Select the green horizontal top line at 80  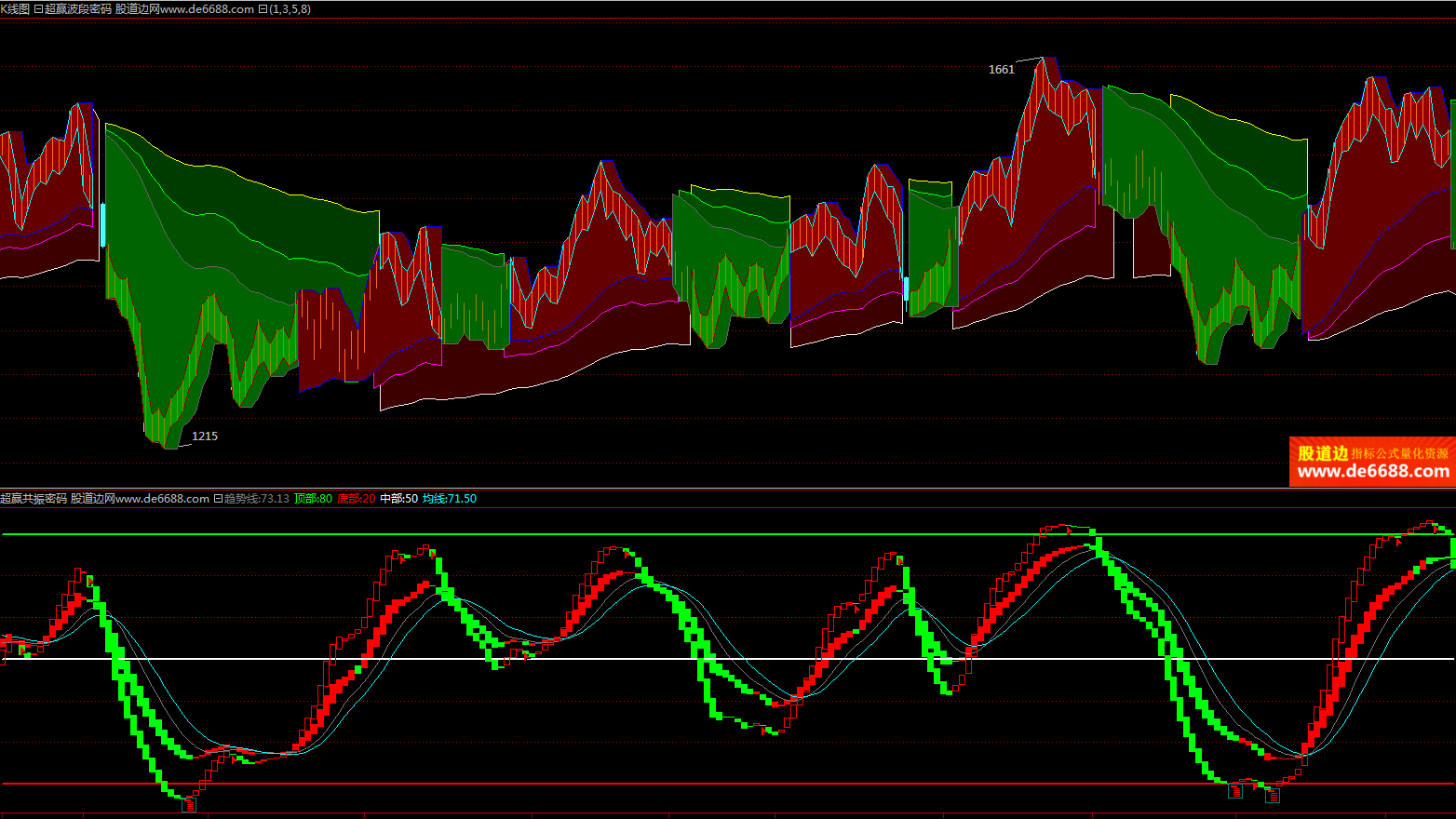click(x=726, y=534)
